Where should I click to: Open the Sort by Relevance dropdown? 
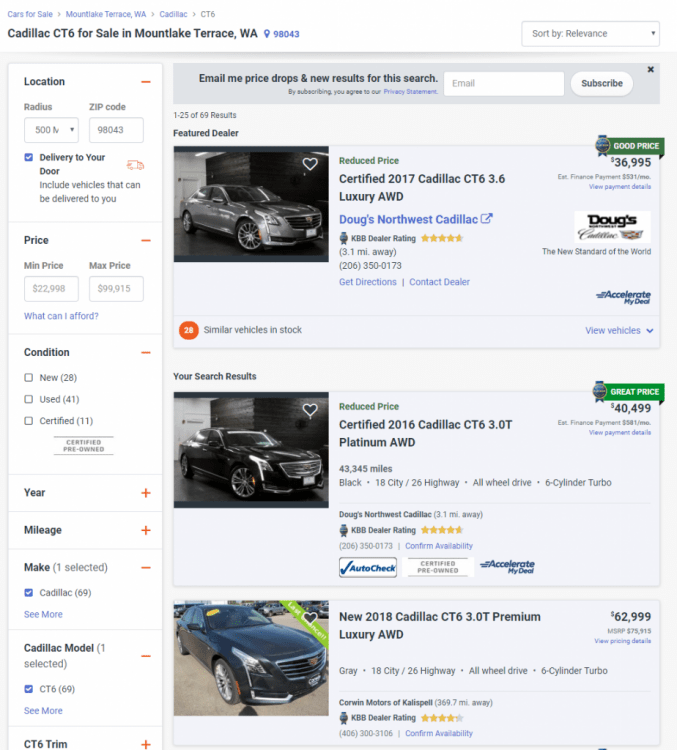[590, 34]
